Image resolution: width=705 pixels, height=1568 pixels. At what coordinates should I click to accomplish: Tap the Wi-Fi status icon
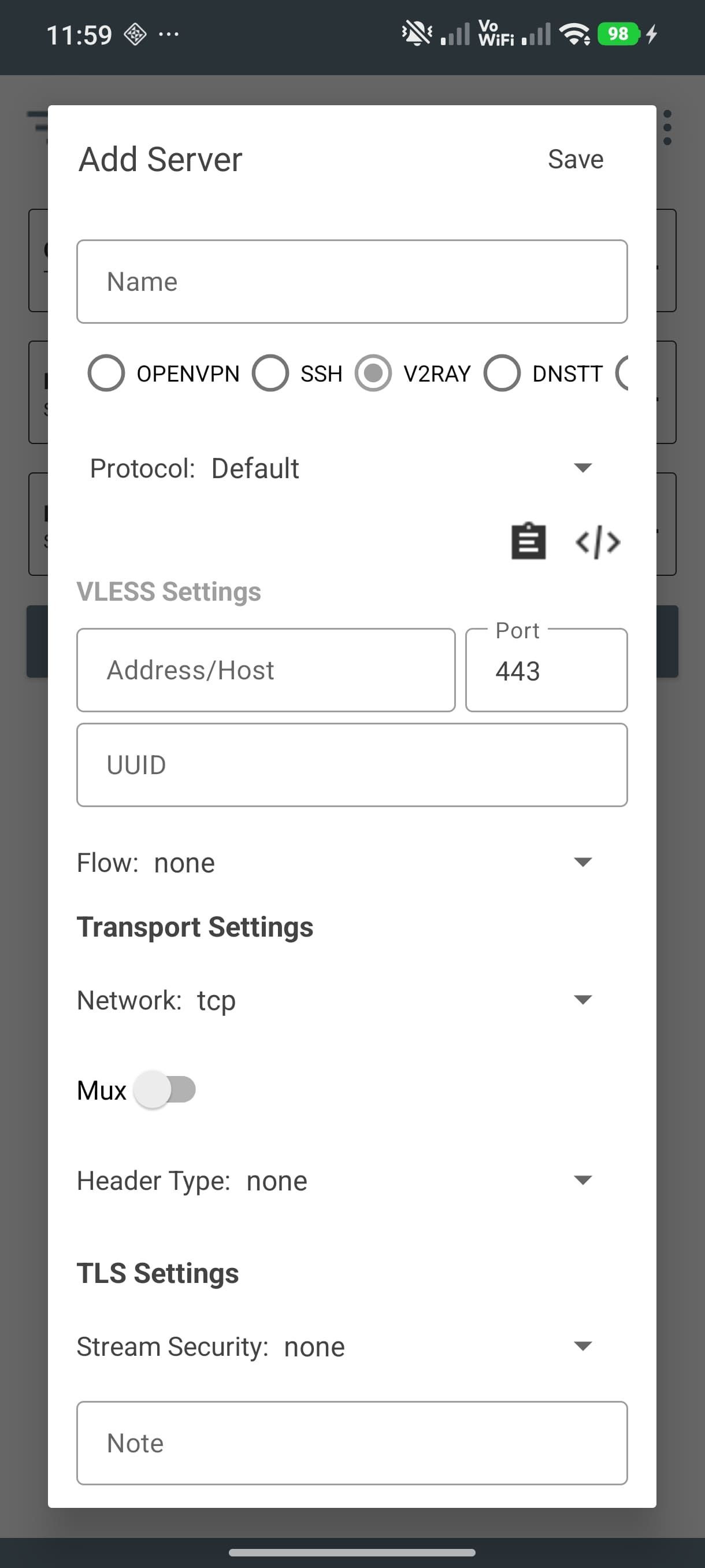[x=574, y=34]
